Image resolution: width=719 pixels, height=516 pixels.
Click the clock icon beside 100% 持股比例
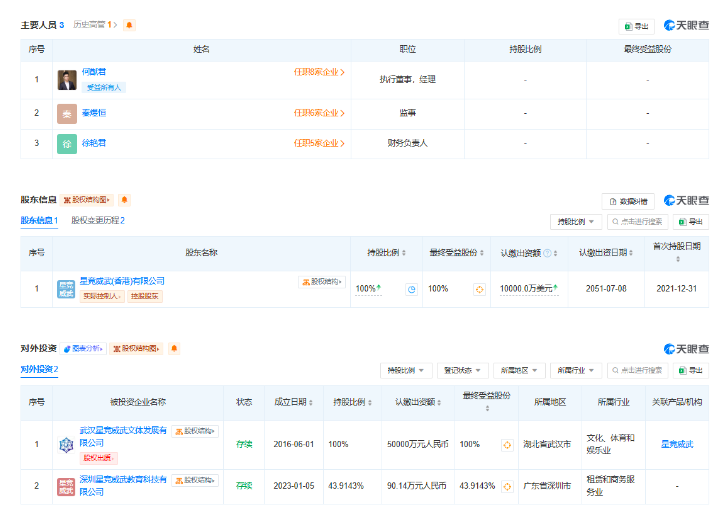411,289
